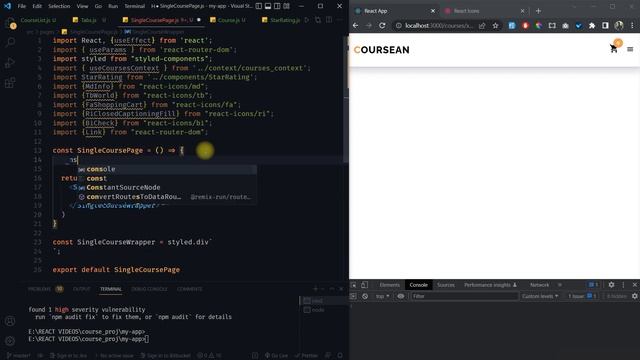Switch to the Sources tab in DevTools

[446, 285]
